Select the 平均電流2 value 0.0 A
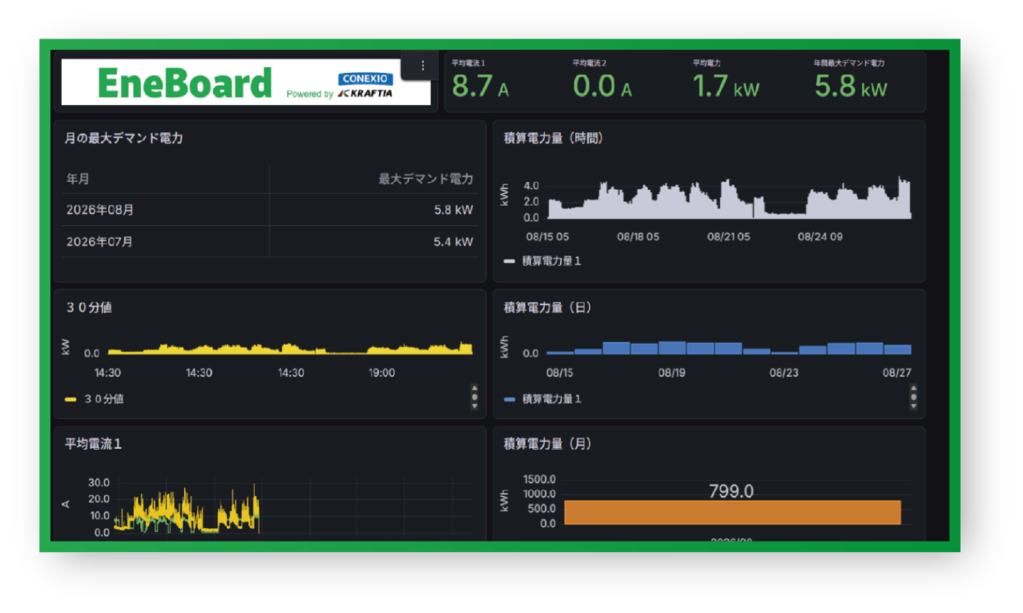 pos(602,86)
